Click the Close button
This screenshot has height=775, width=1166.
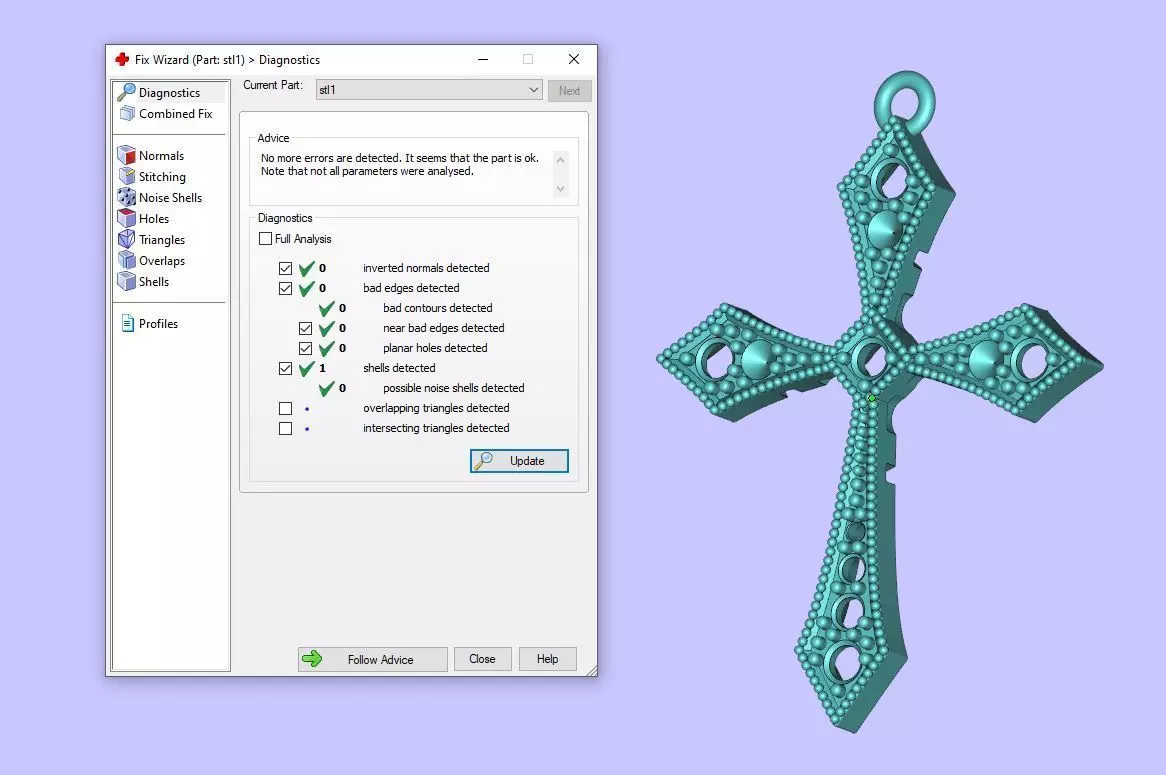[483, 659]
